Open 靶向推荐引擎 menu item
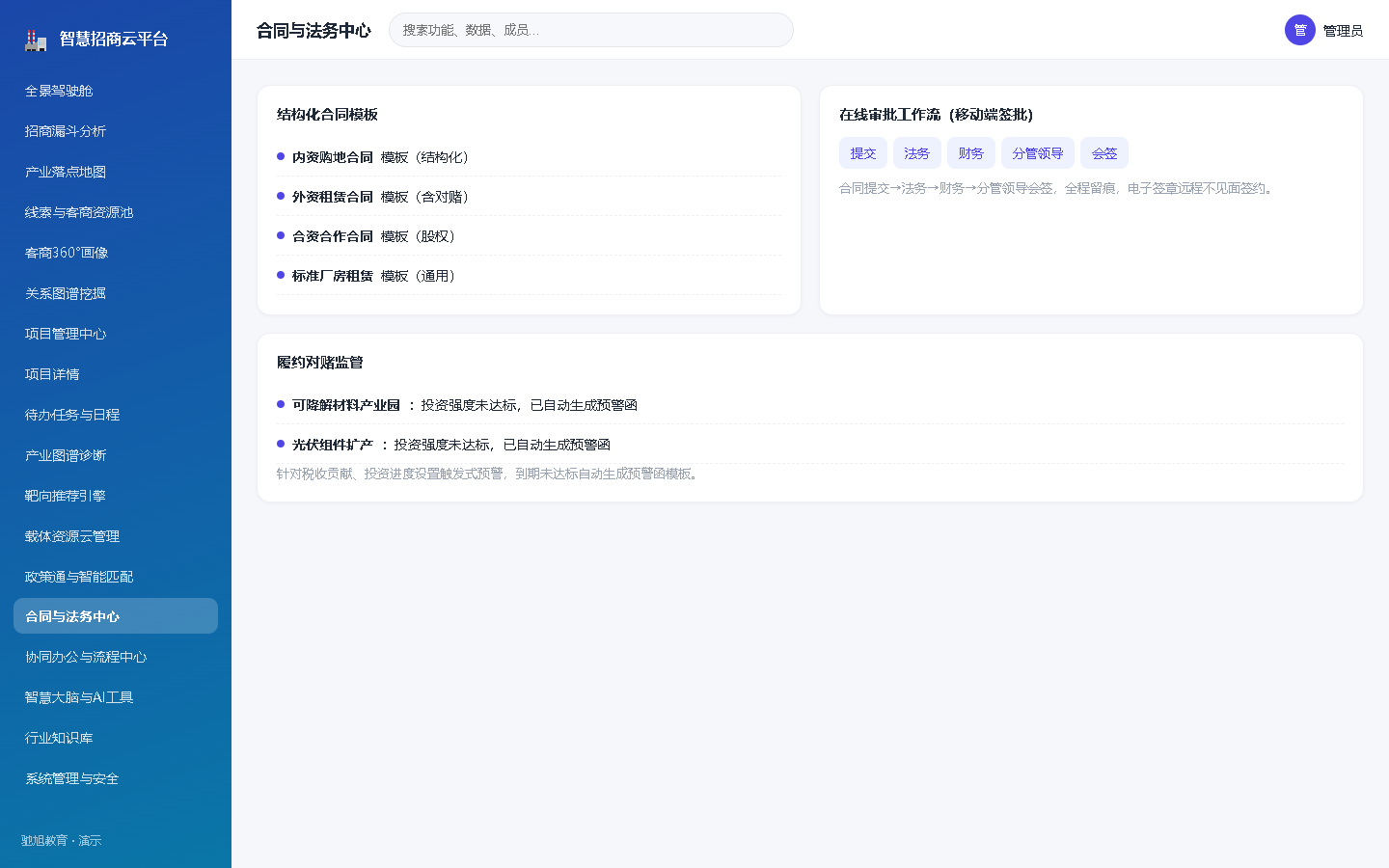Image resolution: width=1389 pixels, height=868 pixels. tap(116, 496)
